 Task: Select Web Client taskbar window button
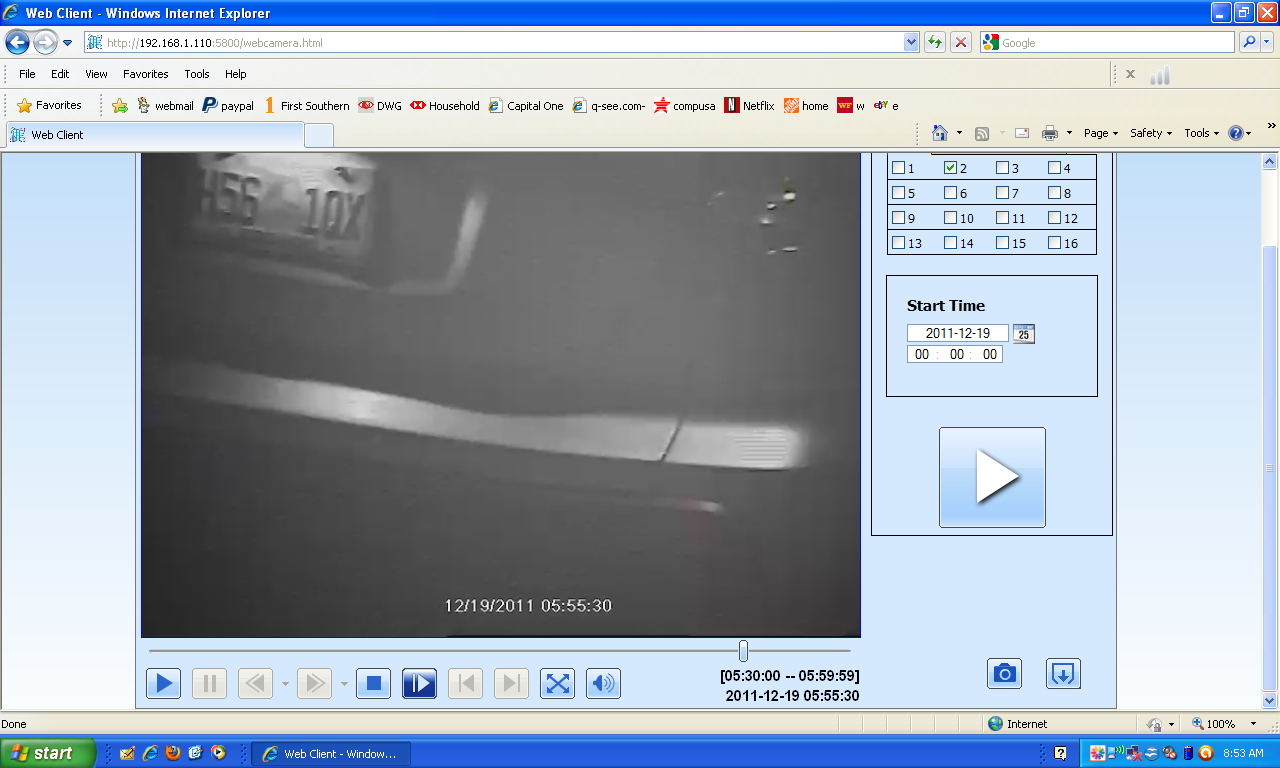[330, 754]
